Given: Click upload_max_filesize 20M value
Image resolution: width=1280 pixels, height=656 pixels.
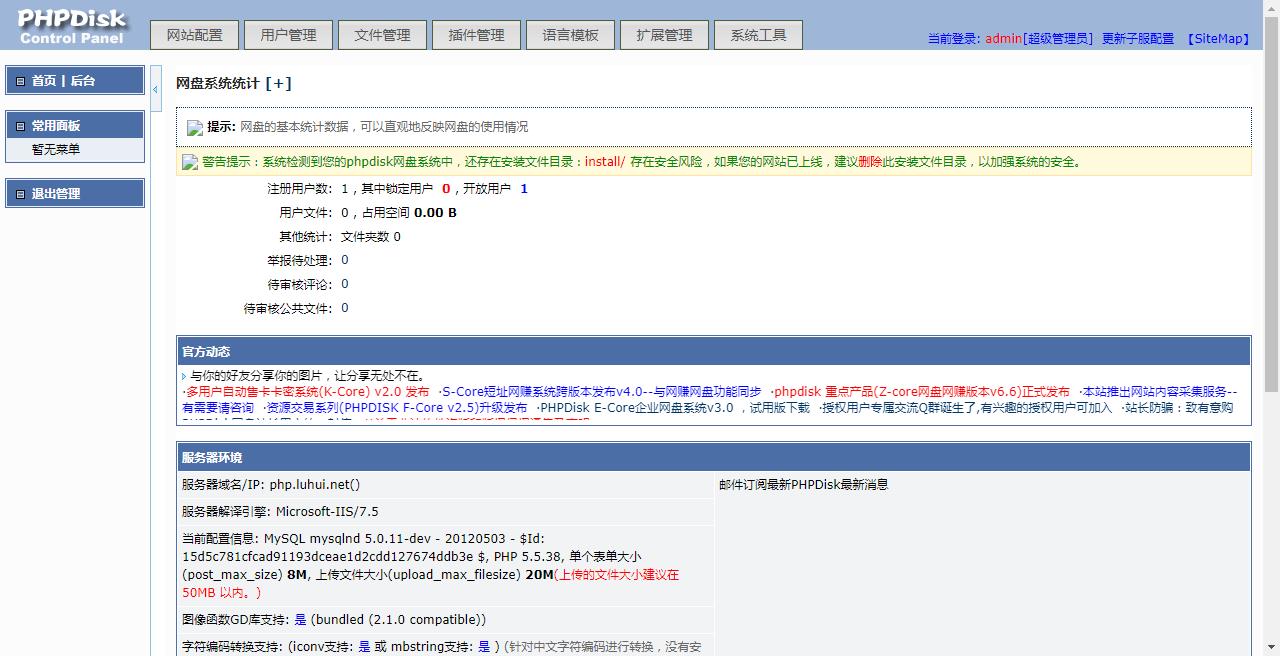Looking at the screenshot, I should point(539,575).
